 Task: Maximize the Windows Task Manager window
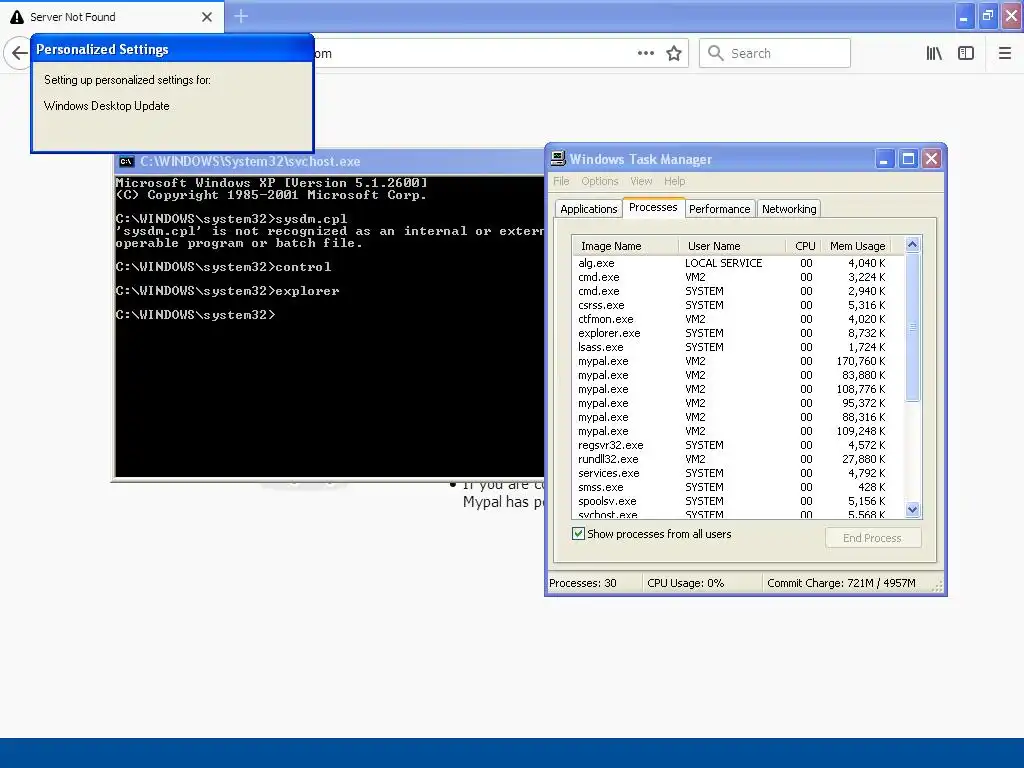(x=908, y=159)
